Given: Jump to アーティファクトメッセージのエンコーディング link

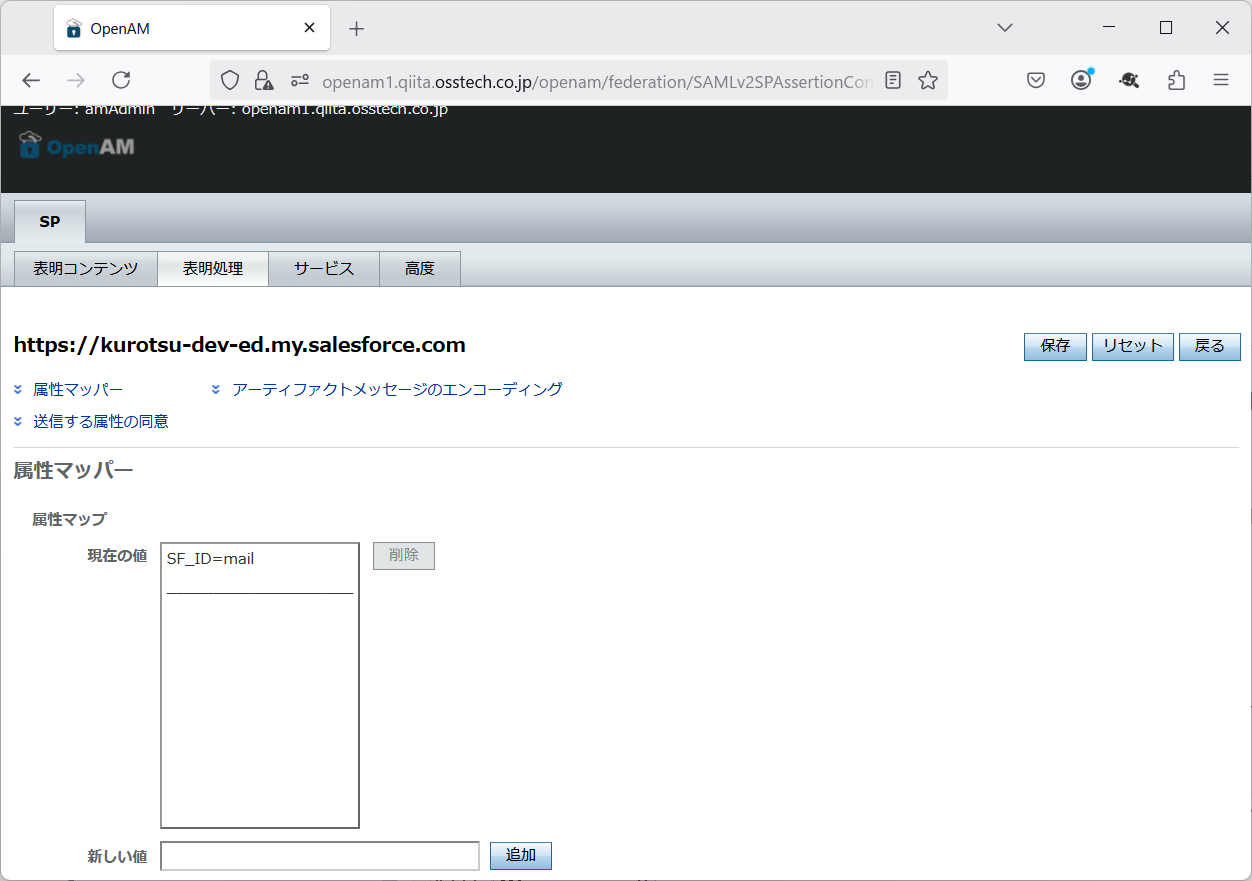Looking at the screenshot, I should (397, 389).
